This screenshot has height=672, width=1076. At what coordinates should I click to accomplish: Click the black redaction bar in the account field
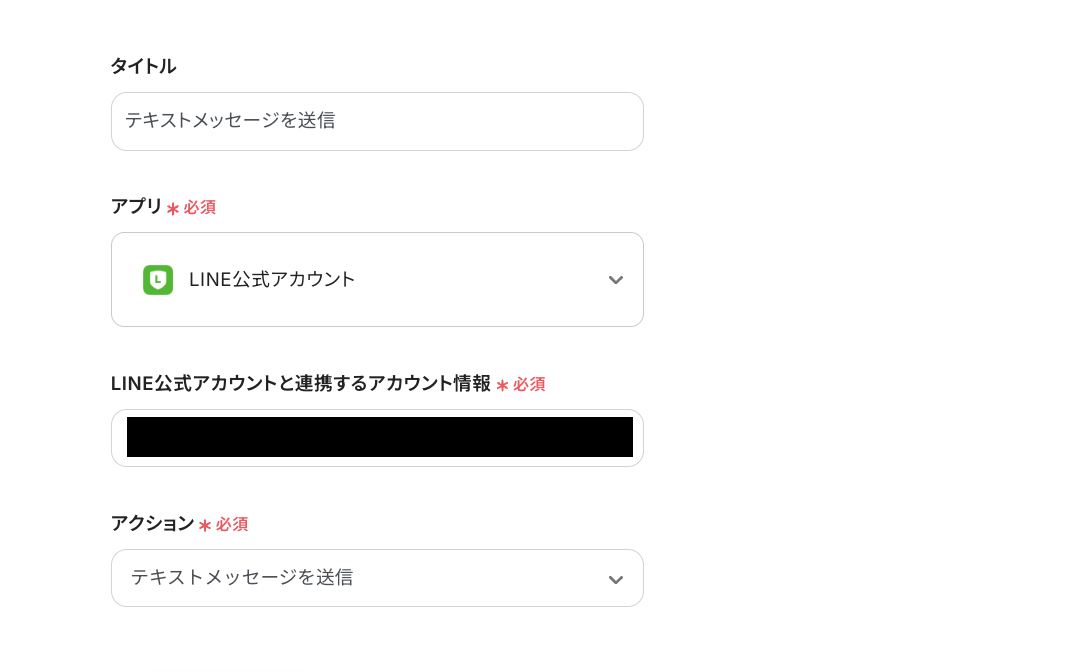click(x=377, y=437)
